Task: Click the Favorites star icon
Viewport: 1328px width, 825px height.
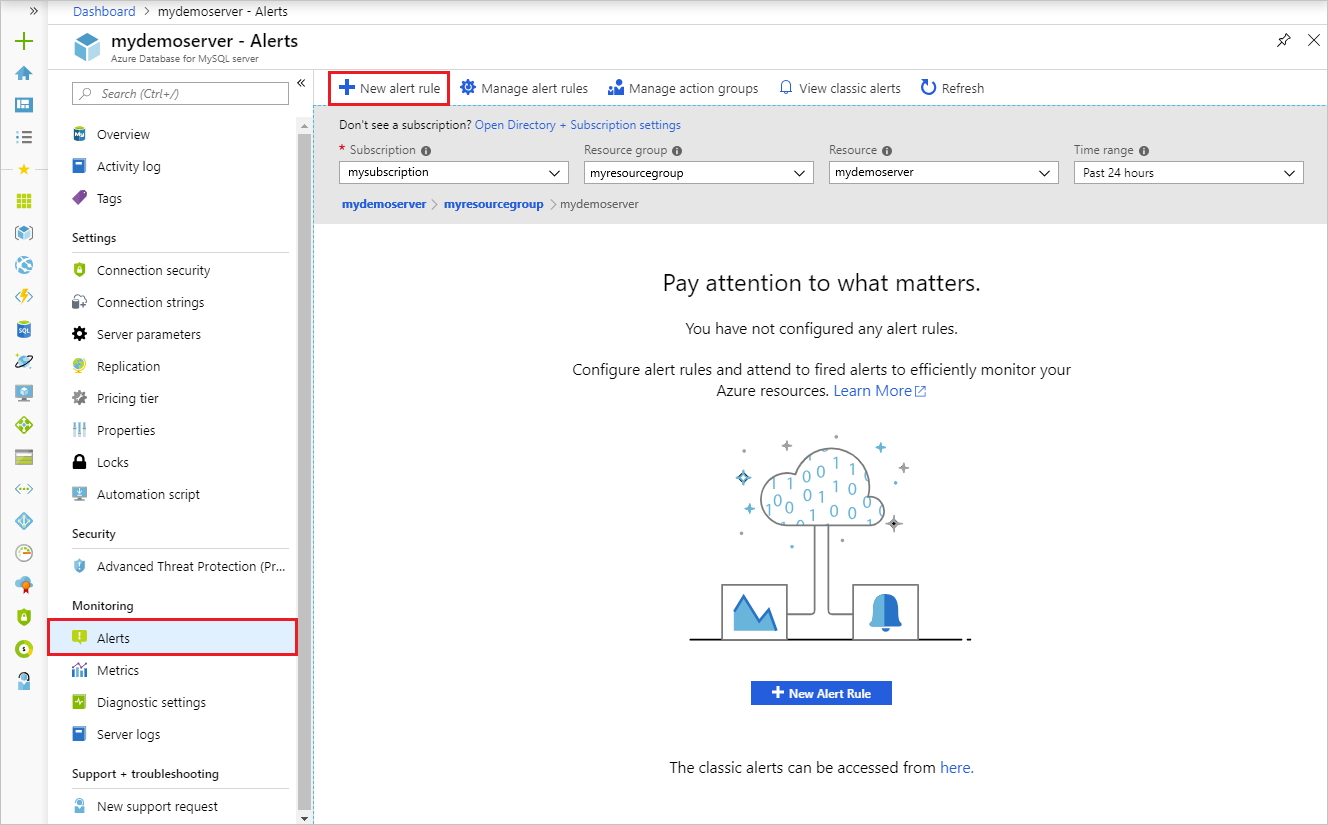Action: [24, 169]
